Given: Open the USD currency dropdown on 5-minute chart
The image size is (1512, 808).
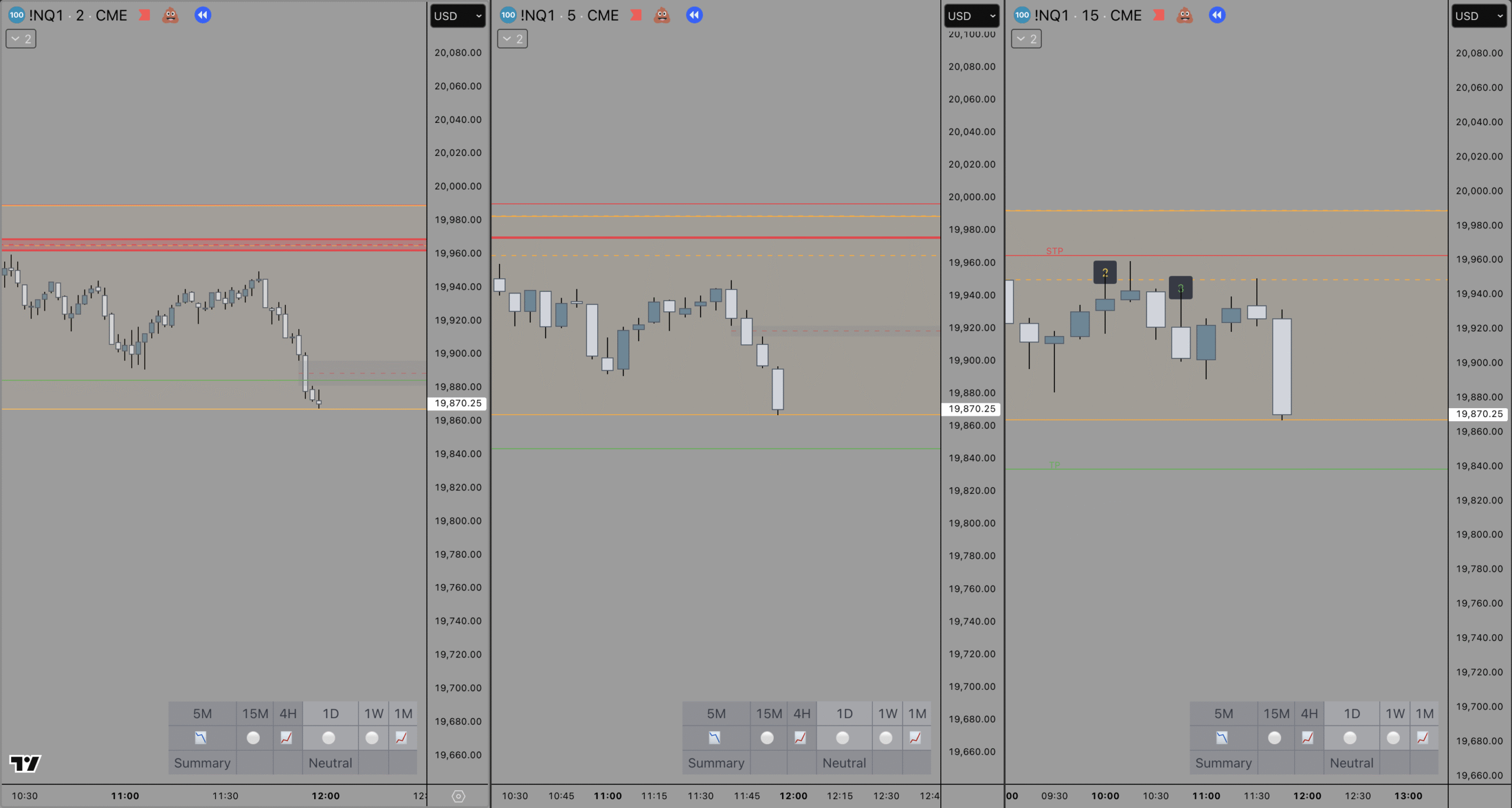Looking at the screenshot, I should point(972,16).
